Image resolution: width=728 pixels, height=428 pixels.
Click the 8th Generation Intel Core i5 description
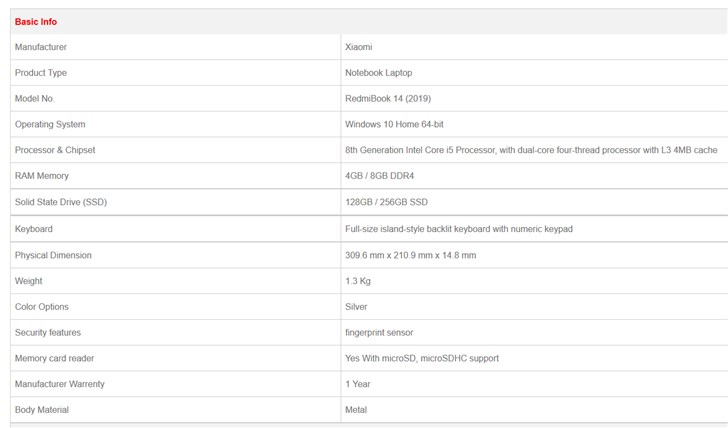531,150
